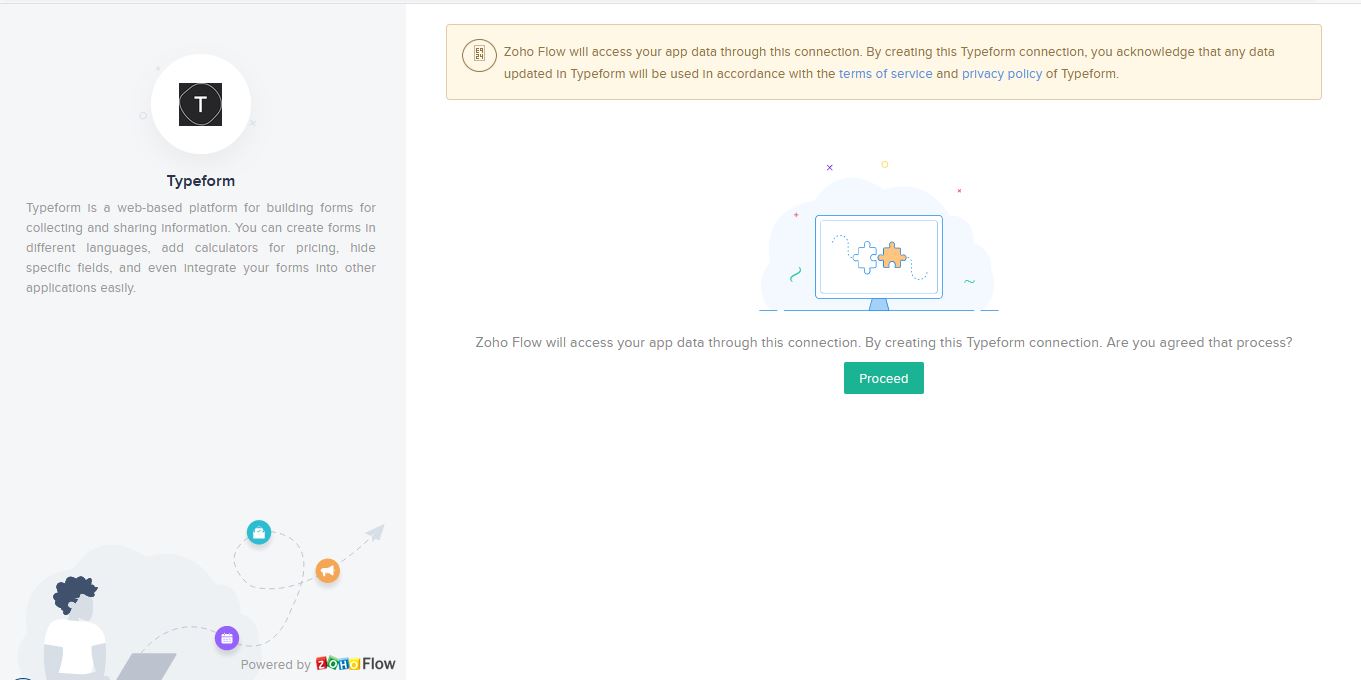This screenshot has height=680, width=1361.
Task: Click the orange megaphone icon
Action: [327, 571]
